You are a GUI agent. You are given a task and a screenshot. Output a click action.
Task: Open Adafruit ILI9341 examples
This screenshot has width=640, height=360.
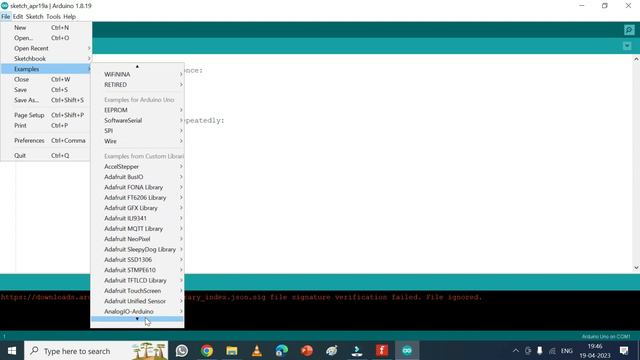point(138,218)
